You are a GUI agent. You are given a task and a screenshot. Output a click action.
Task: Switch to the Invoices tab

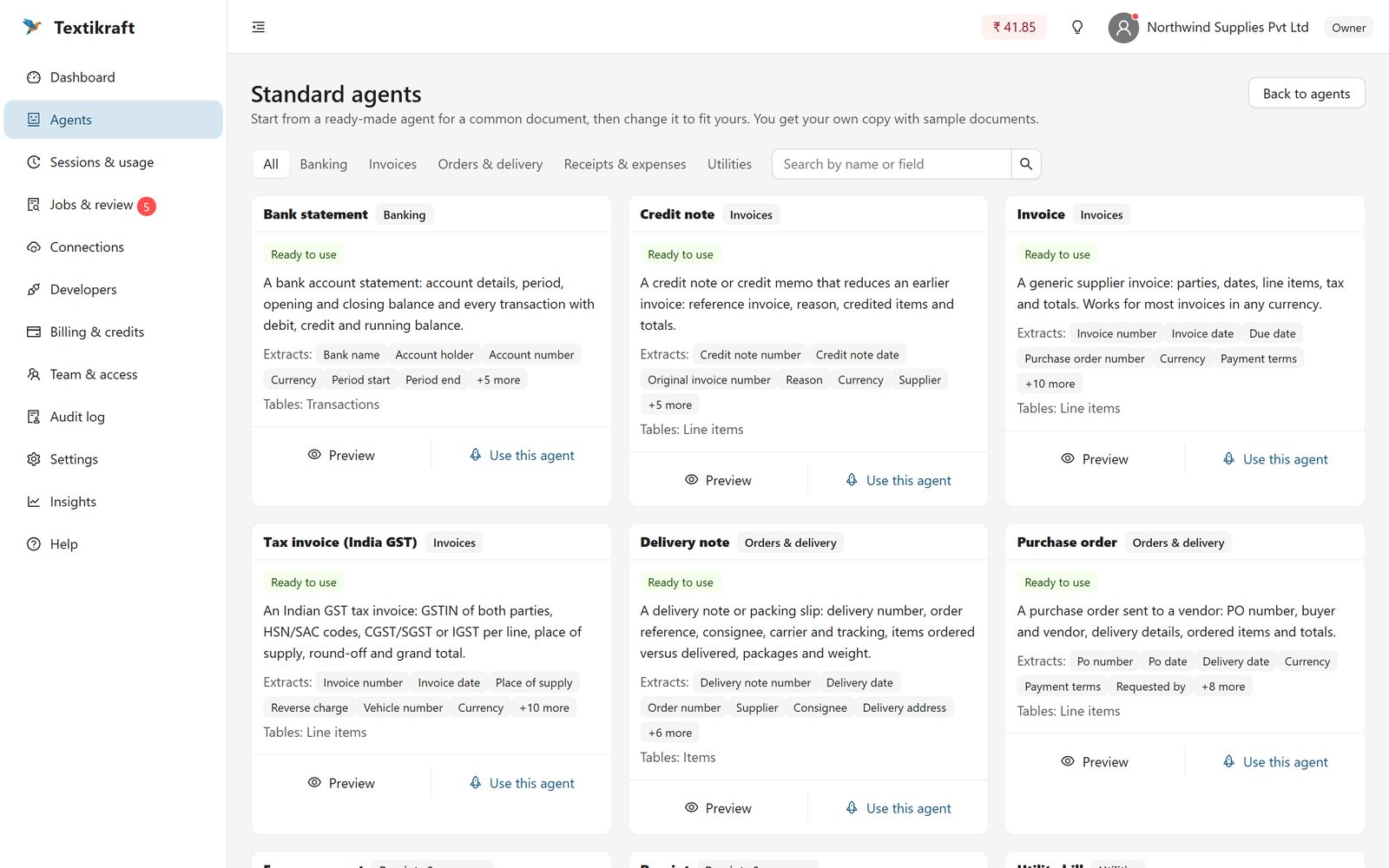click(392, 164)
